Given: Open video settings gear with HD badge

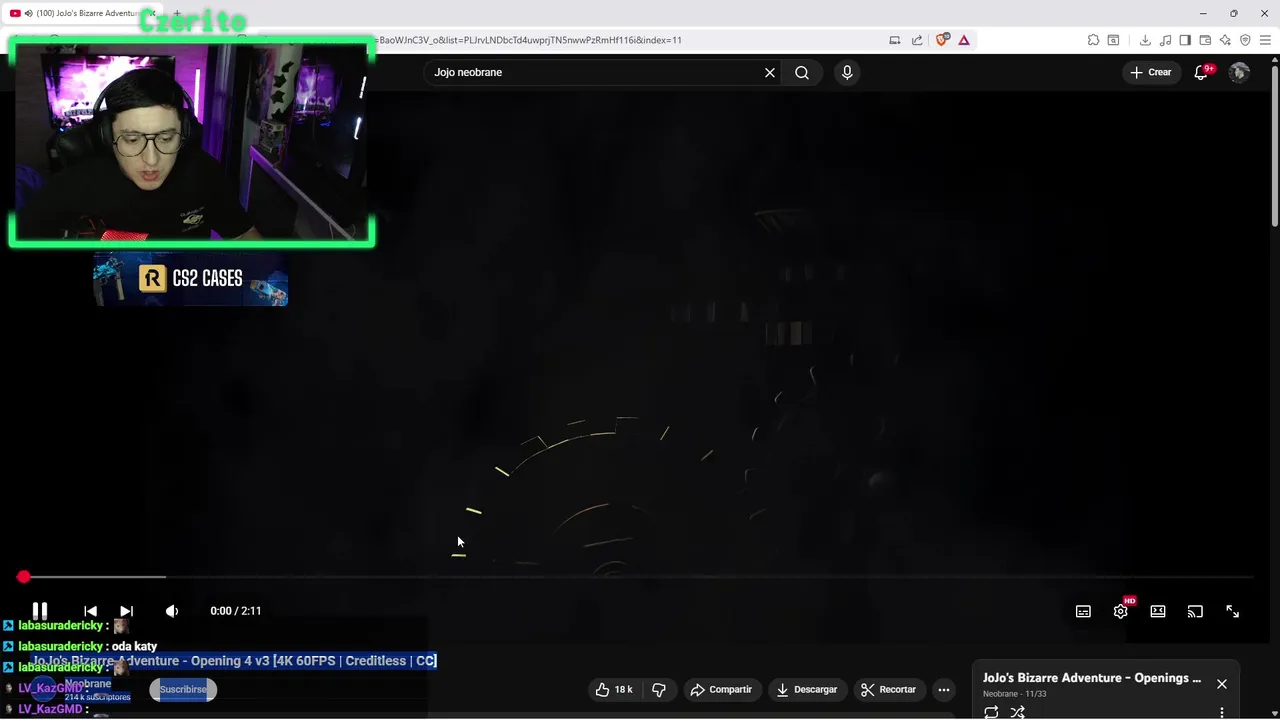Looking at the screenshot, I should (1121, 611).
